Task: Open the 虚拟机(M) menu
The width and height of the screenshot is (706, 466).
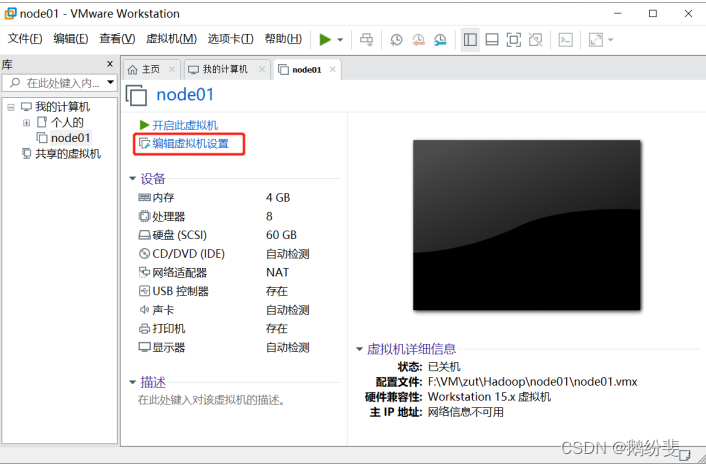Action: [x=172, y=39]
